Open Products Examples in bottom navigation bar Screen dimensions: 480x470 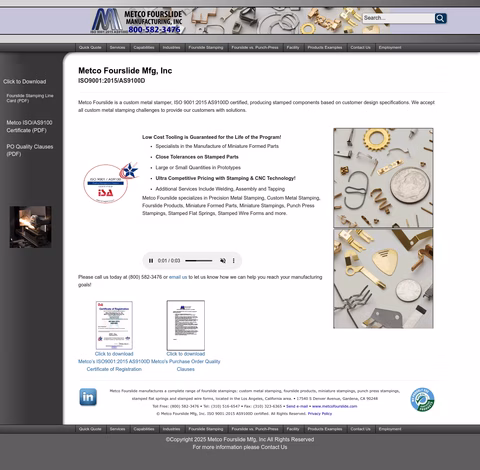coord(325,429)
